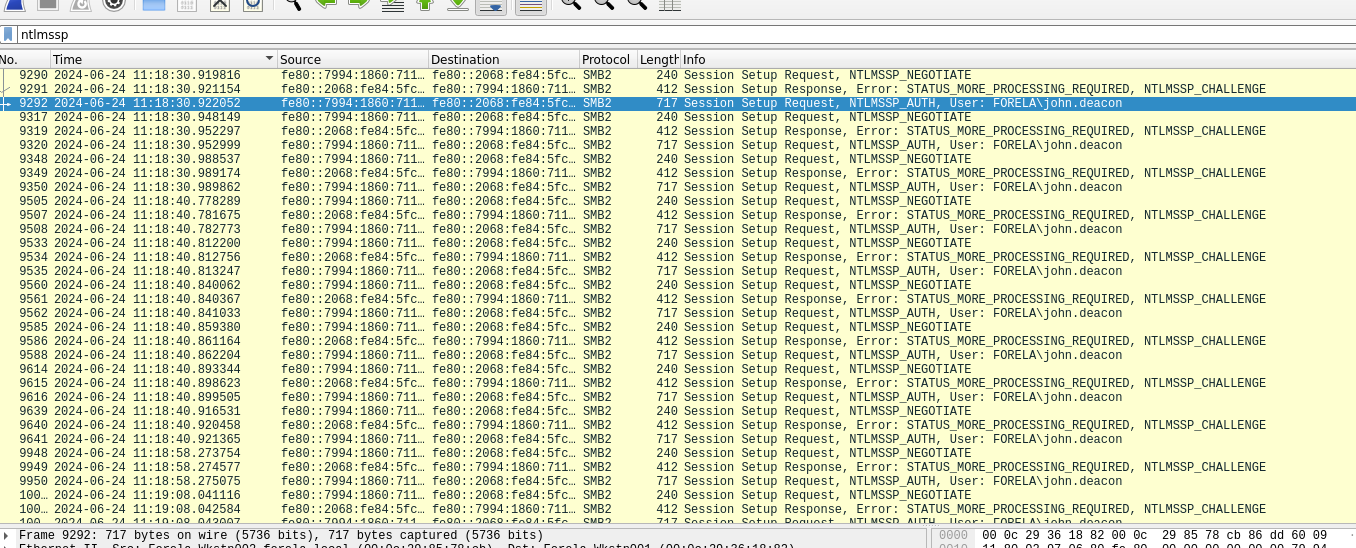1356x548 pixels.
Task: Open a capture file
Action: point(154,5)
